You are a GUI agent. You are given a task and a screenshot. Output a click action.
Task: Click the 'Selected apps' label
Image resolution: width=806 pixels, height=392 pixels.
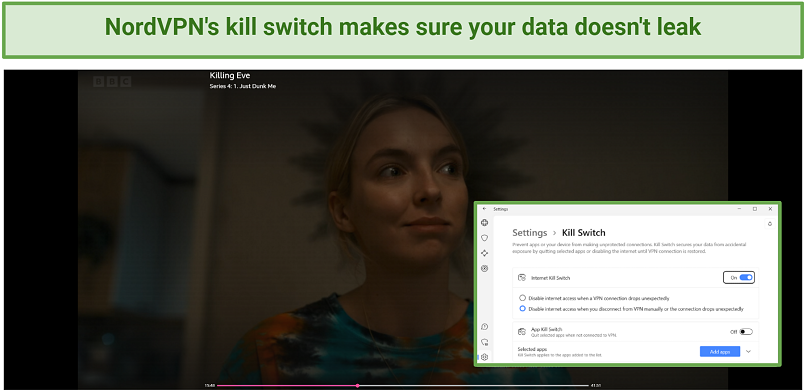click(x=532, y=349)
